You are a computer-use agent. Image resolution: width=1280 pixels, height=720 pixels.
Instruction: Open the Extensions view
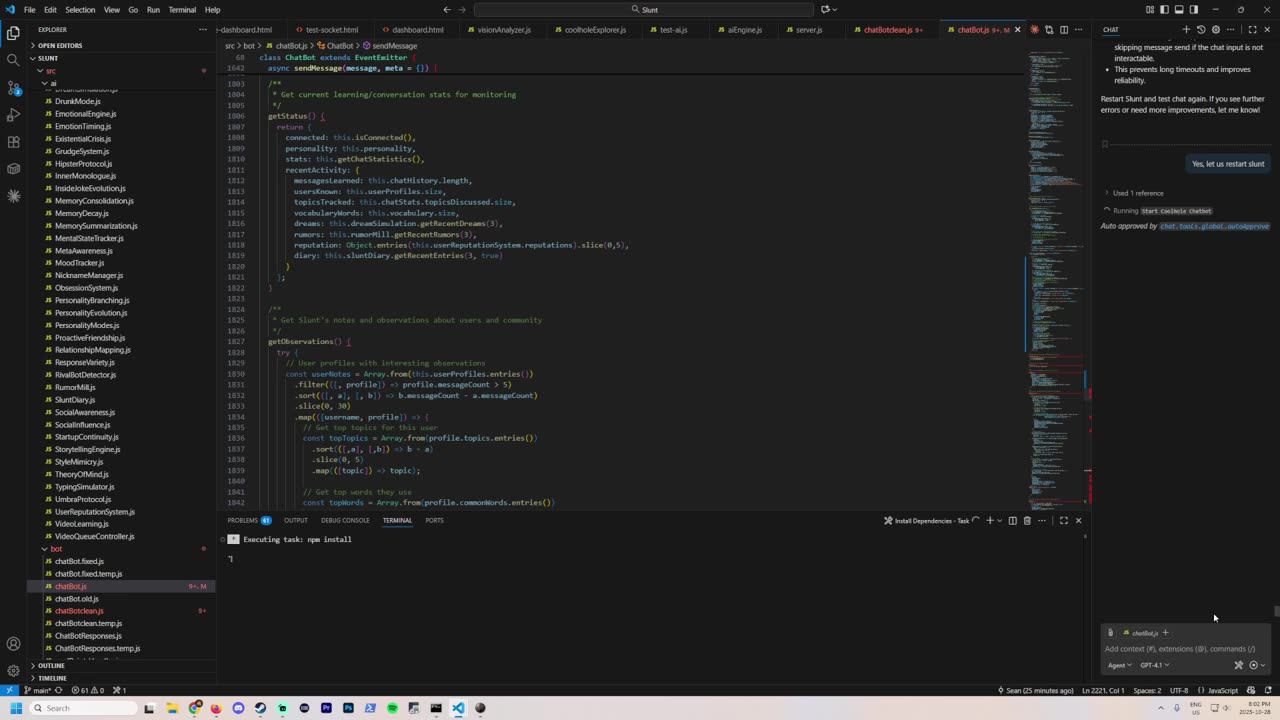13,142
